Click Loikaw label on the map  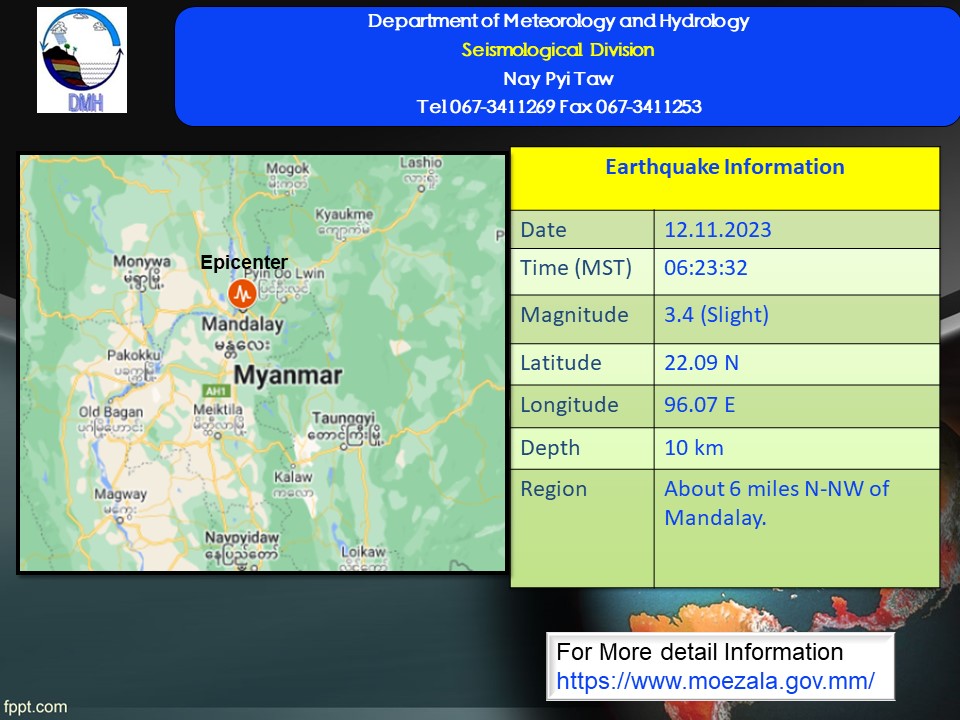tap(363, 552)
